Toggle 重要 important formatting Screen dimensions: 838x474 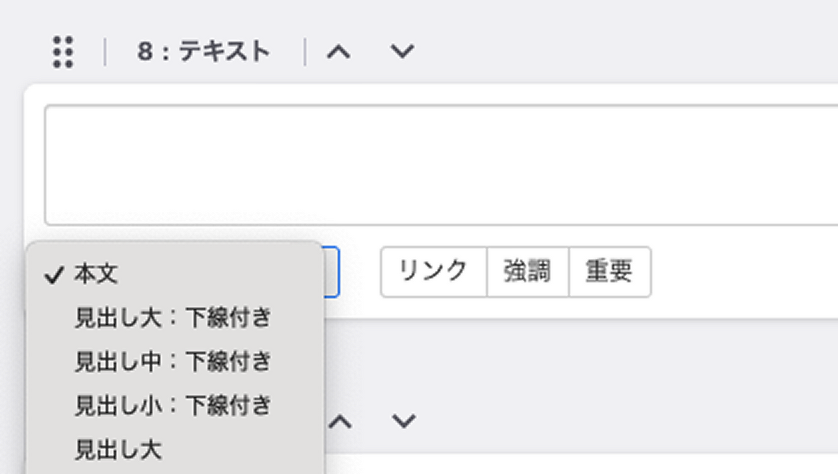[x=610, y=271]
